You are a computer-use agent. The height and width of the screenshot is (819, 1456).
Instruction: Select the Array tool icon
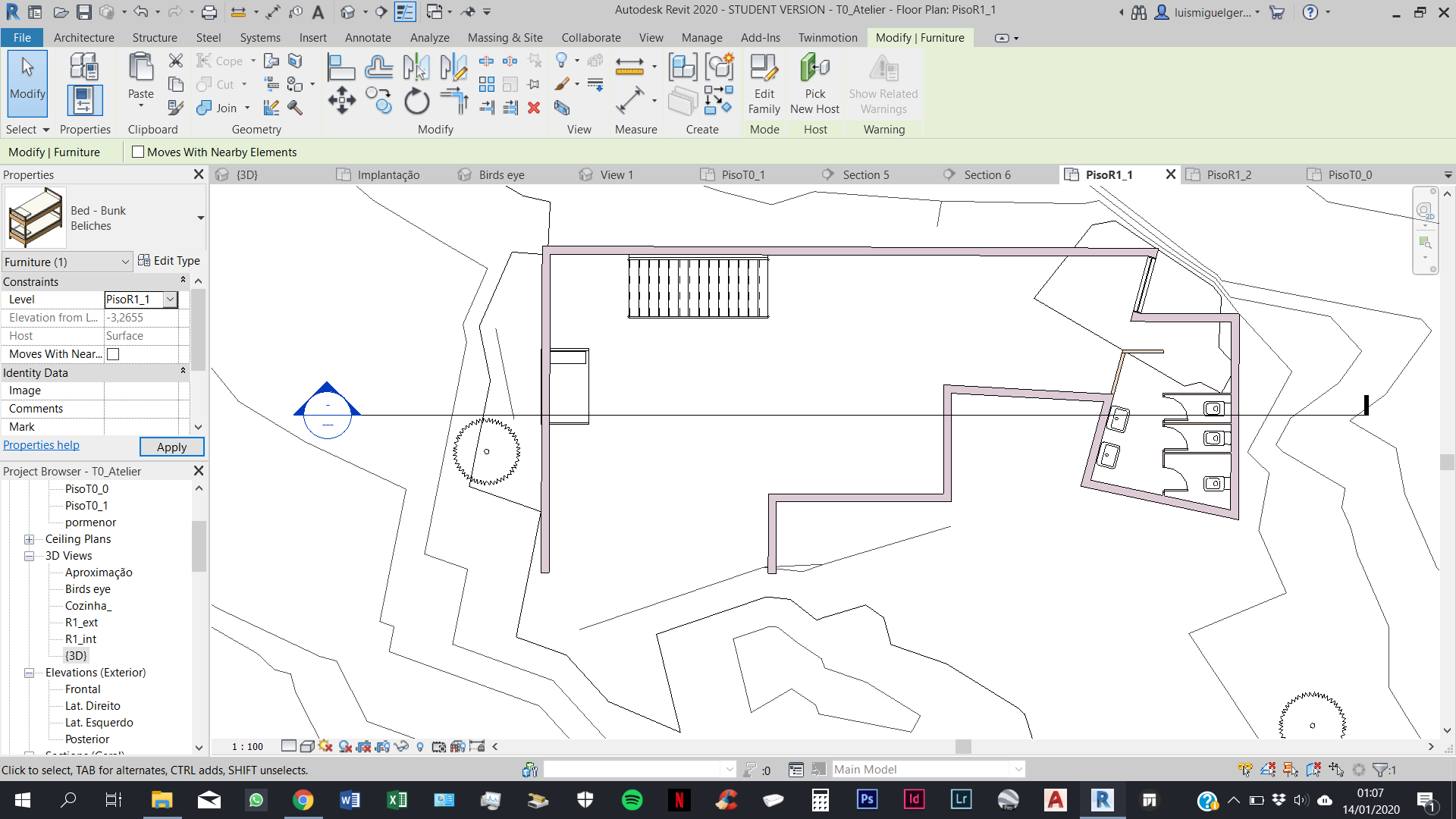tap(487, 84)
